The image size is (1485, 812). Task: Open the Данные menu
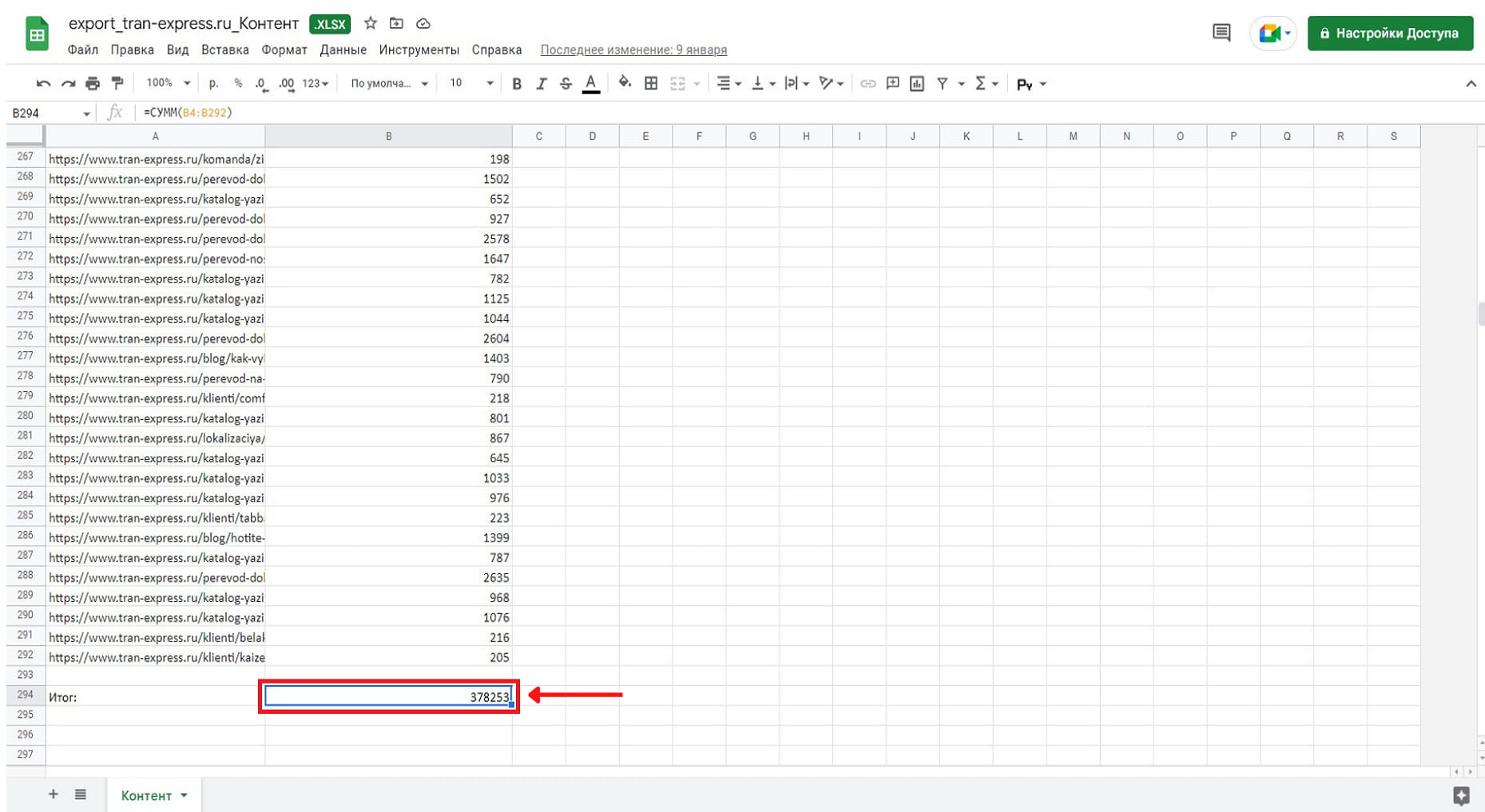[x=343, y=50]
